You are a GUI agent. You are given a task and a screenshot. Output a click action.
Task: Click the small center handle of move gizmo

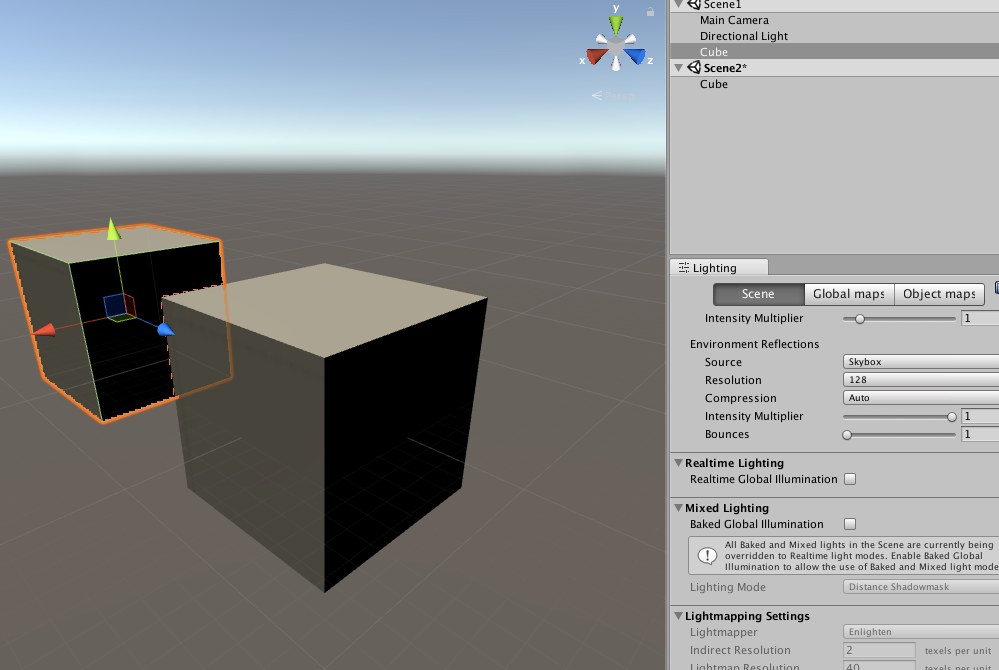(119, 307)
